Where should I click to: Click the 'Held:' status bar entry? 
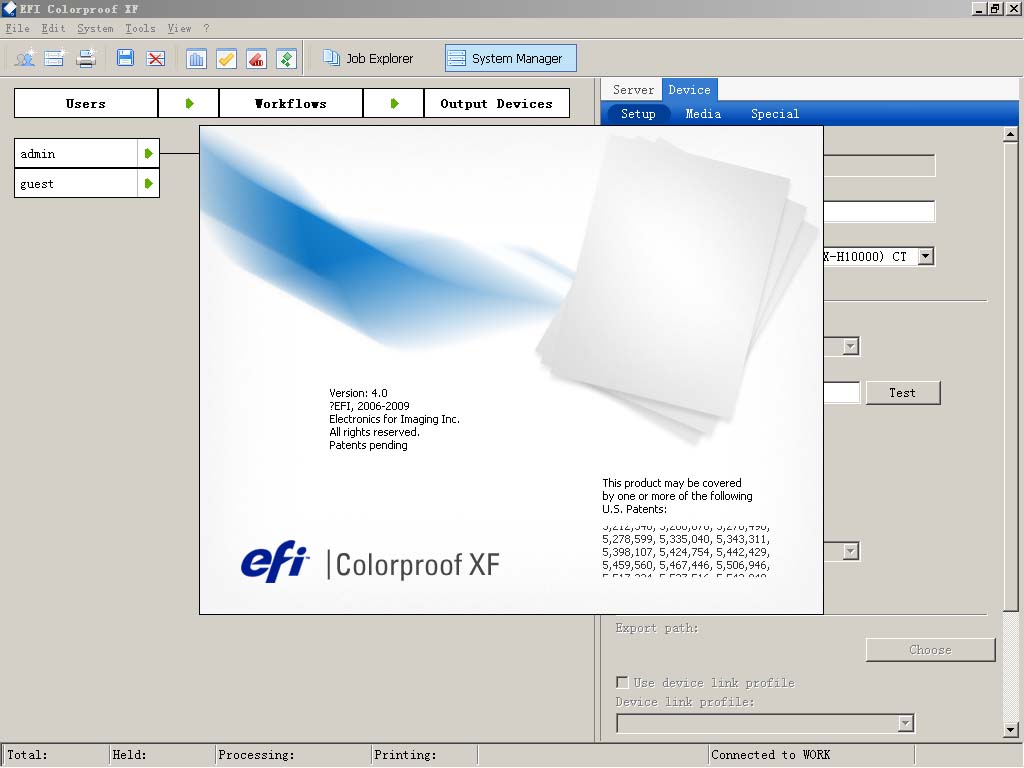tap(129, 754)
